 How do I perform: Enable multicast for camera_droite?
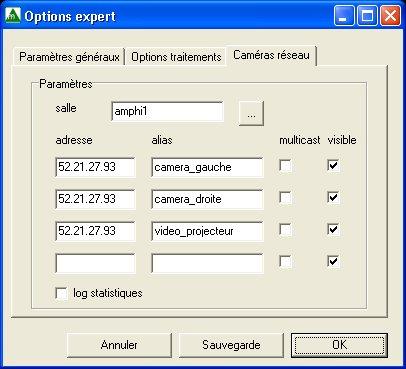coord(285,198)
